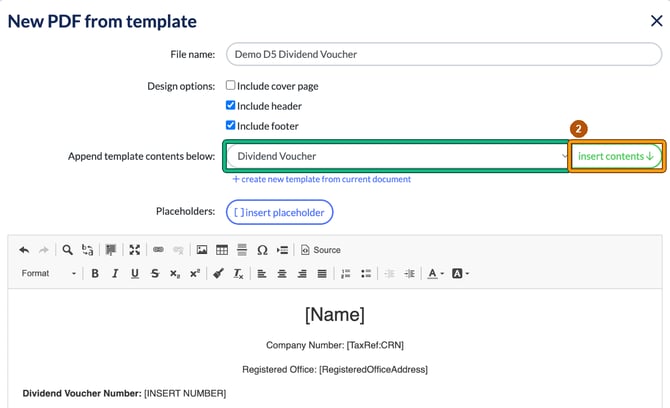Close the New PDF from template dialog

pyautogui.click(x=656, y=21)
